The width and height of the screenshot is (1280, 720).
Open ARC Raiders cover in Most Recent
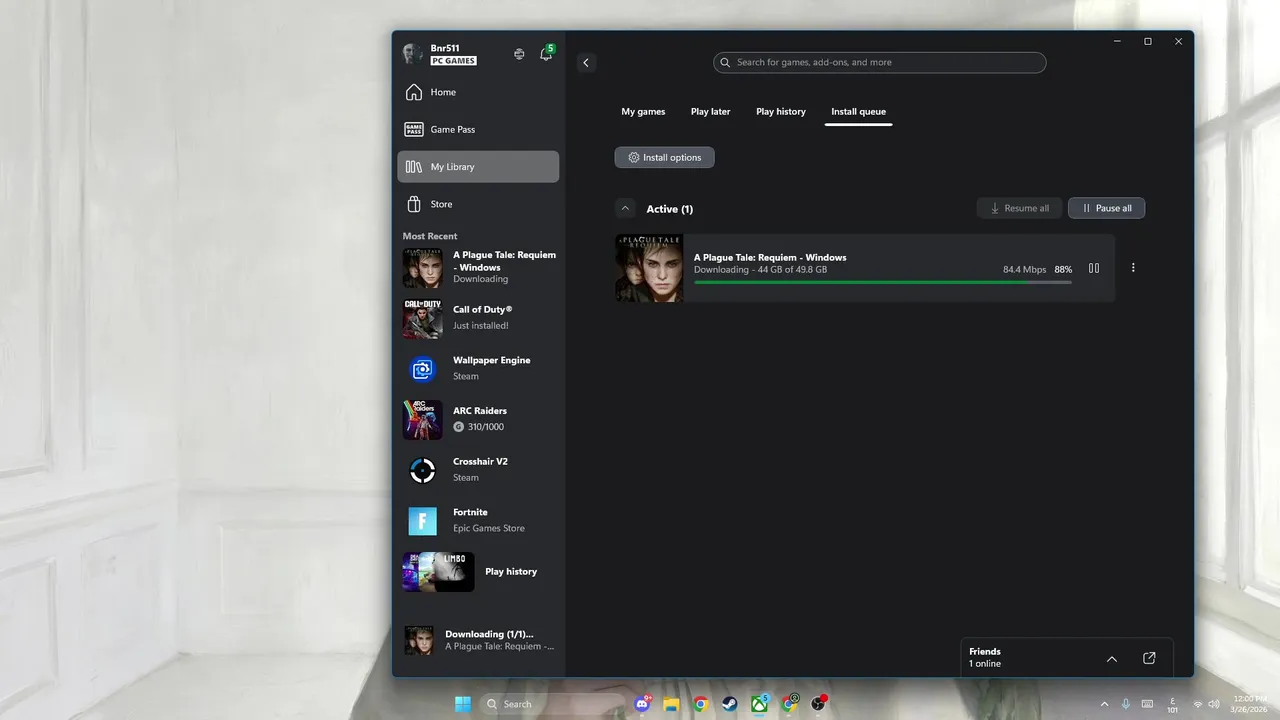pyautogui.click(x=422, y=420)
